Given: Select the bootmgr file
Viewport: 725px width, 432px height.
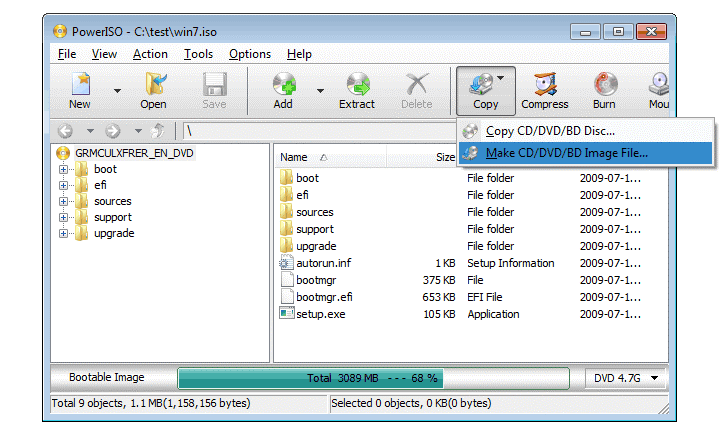Looking at the screenshot, I should pyautogui.click(x=316, y=280).
